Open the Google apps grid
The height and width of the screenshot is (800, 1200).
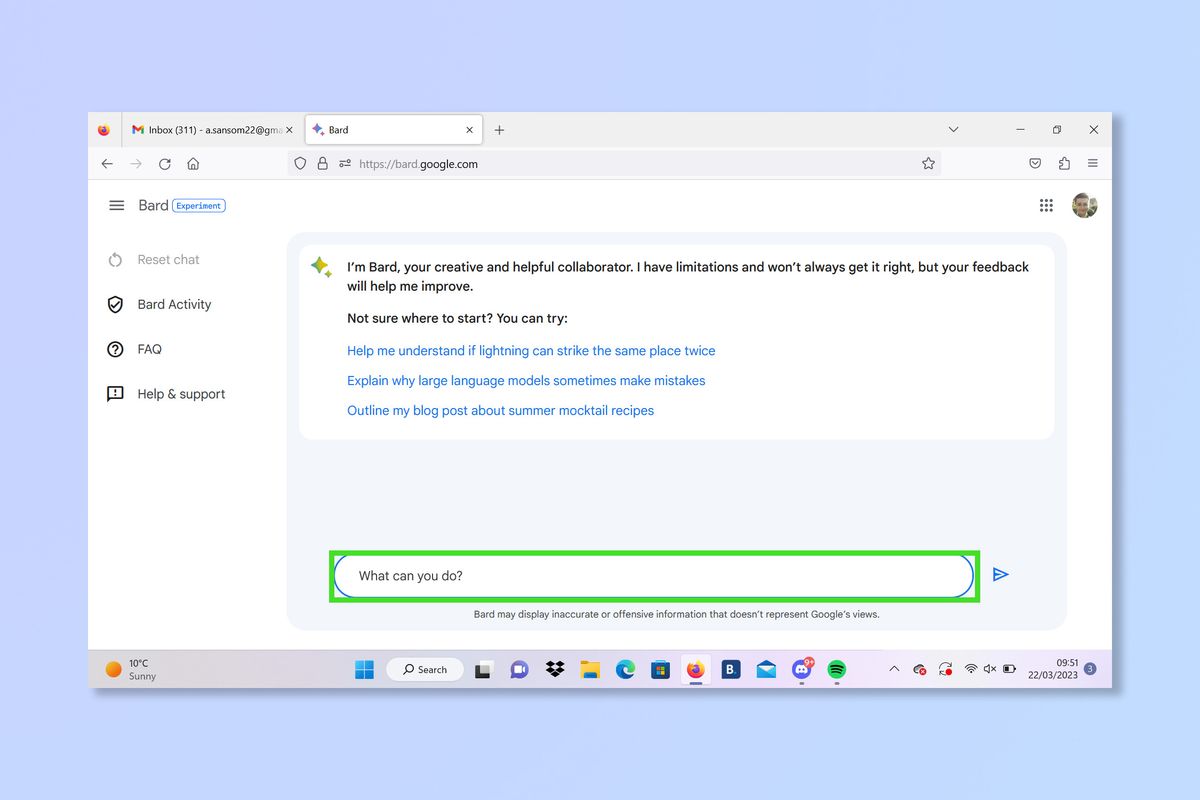[x=1046, y=205]
